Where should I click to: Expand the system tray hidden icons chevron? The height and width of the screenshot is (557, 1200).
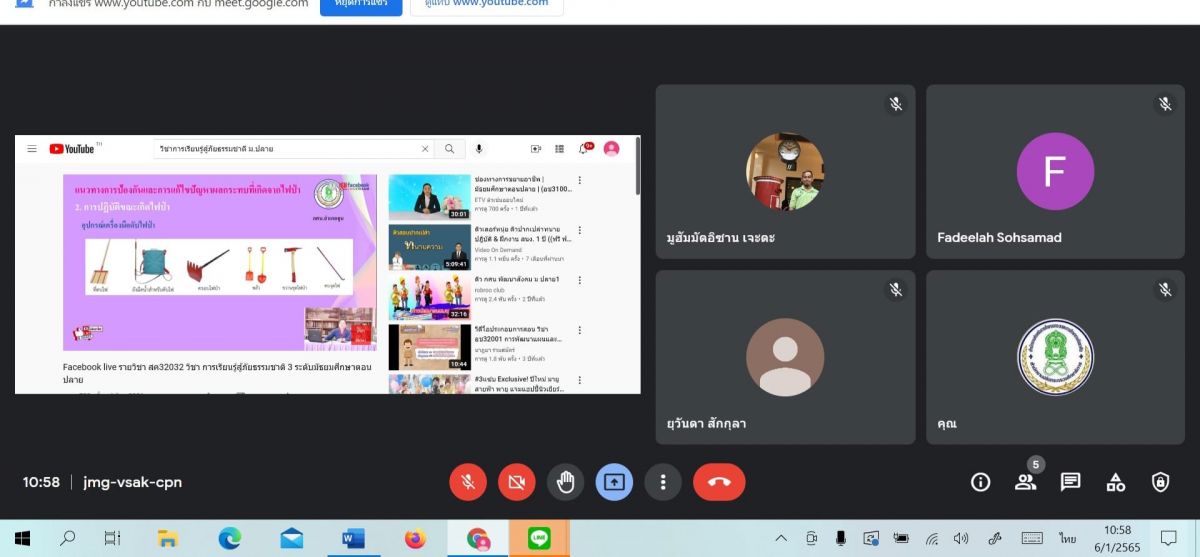[x=781, y=539]
